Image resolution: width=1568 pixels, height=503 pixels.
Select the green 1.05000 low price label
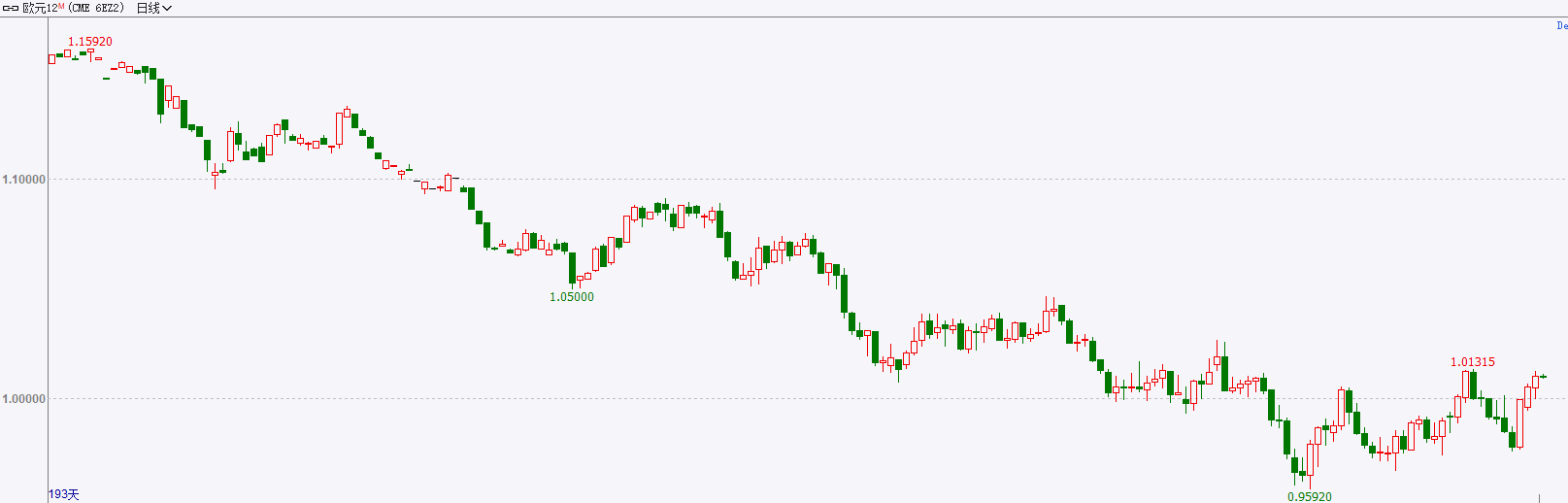tap(572, 297)
